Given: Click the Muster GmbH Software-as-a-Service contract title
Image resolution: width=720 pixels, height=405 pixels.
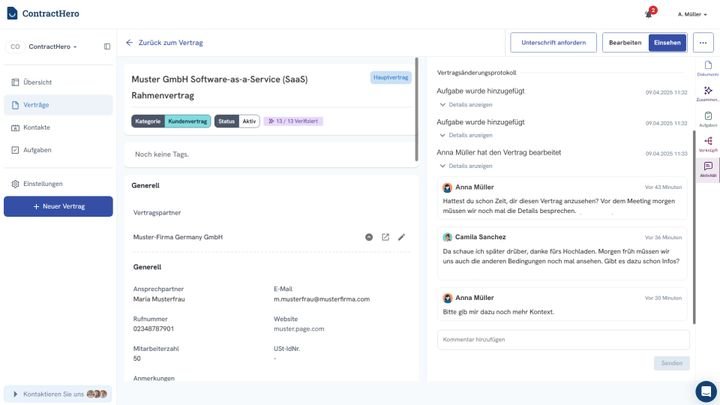Looking at the screenshot, I should (x=219, y=87).
